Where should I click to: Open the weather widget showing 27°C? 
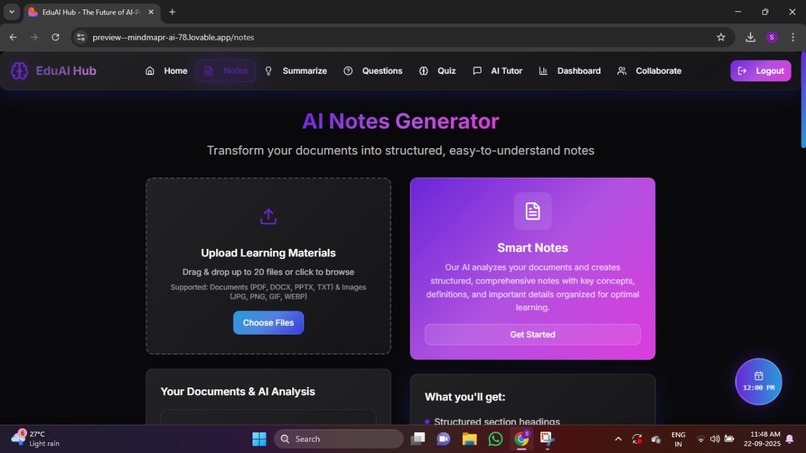35,439
